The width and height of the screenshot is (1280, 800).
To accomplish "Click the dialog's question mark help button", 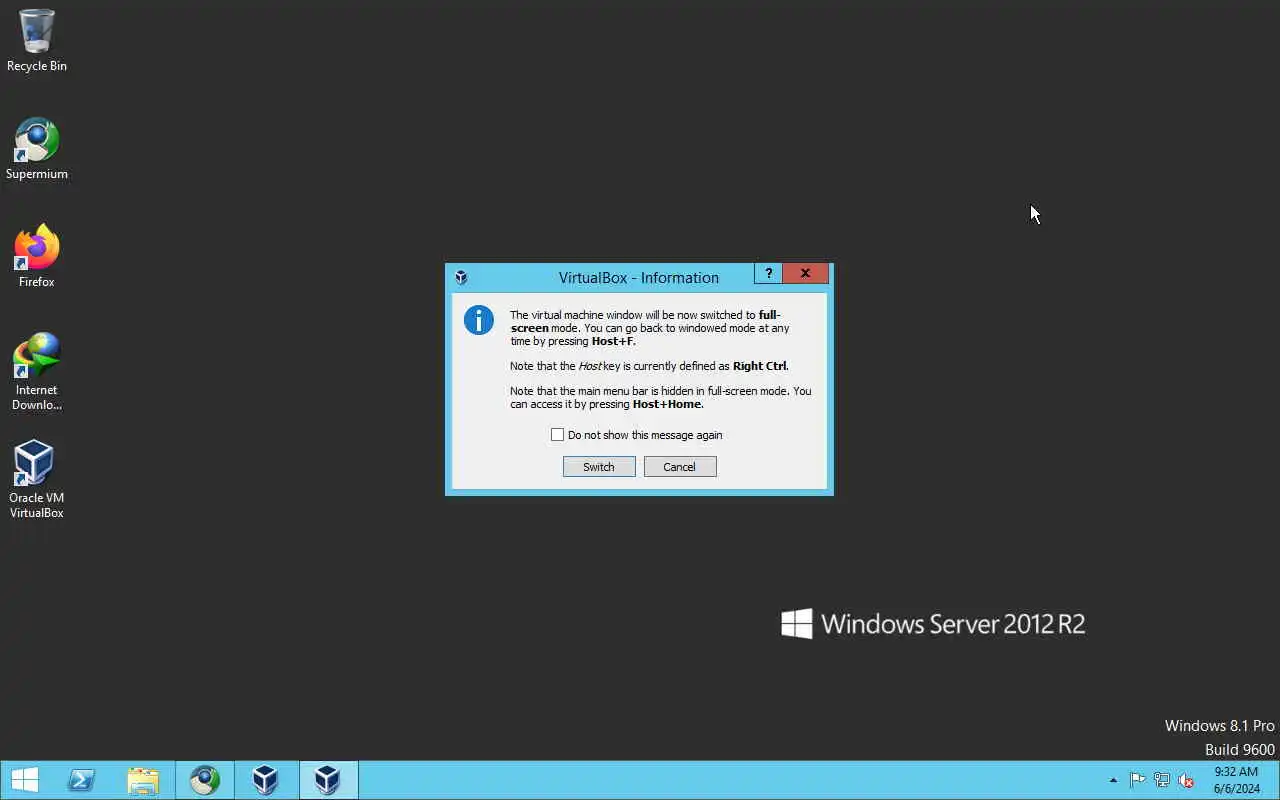I will pos(768,273).
